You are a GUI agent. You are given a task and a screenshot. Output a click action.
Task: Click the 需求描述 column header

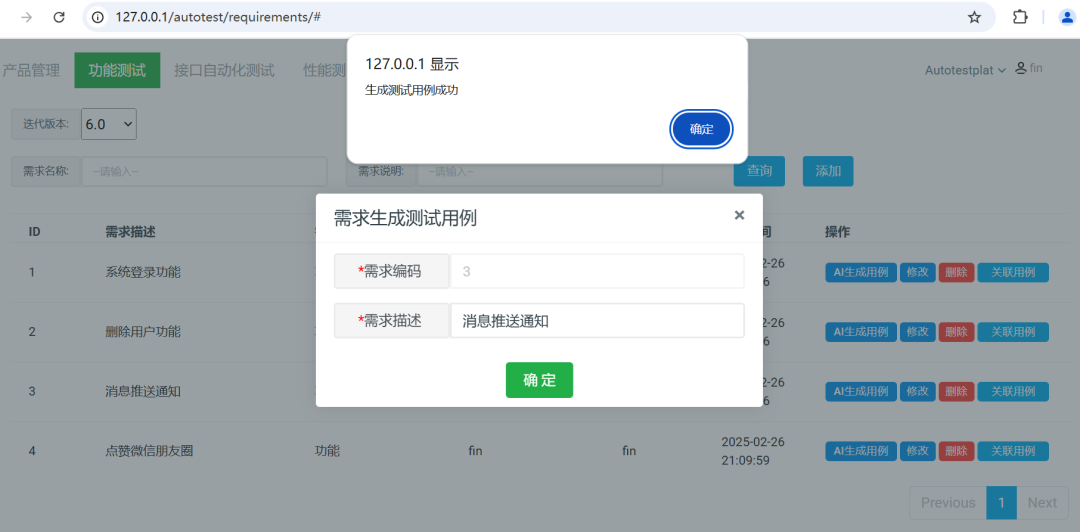(x=131, y=232)
